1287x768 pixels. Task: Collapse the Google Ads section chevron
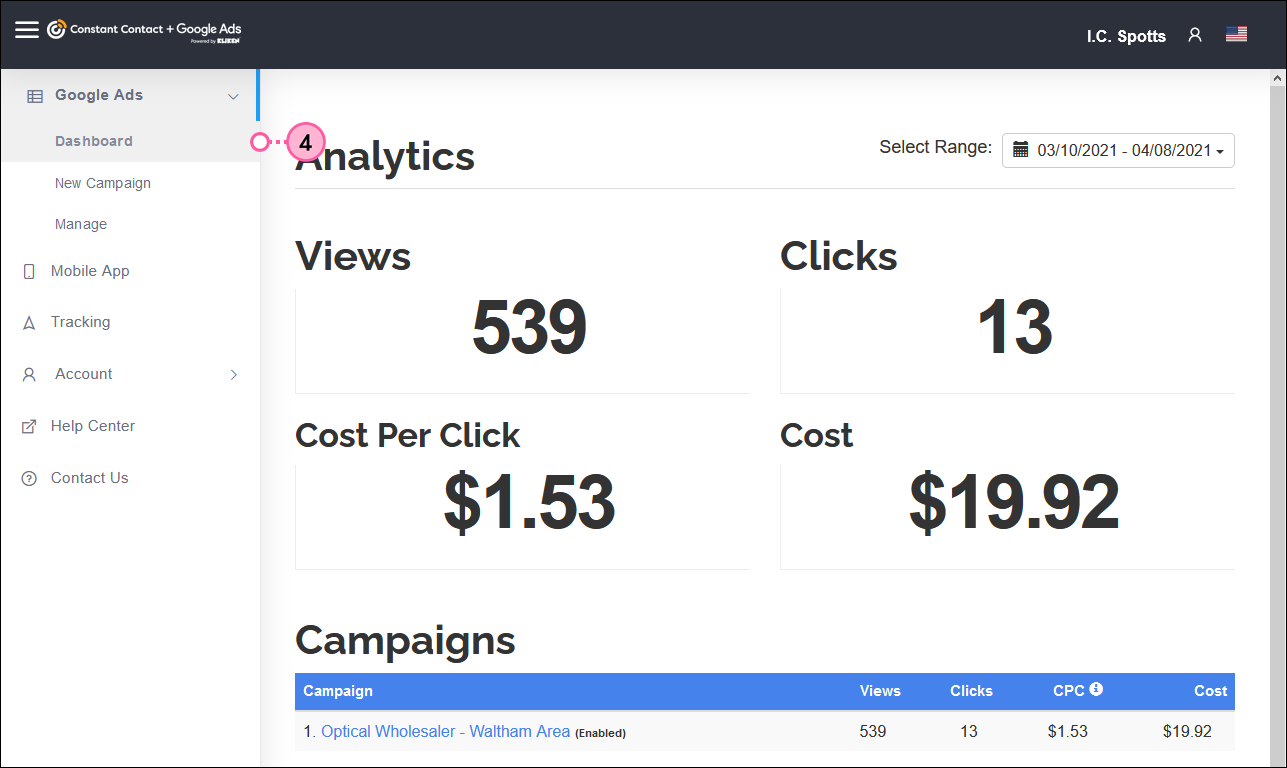(233, 96)
